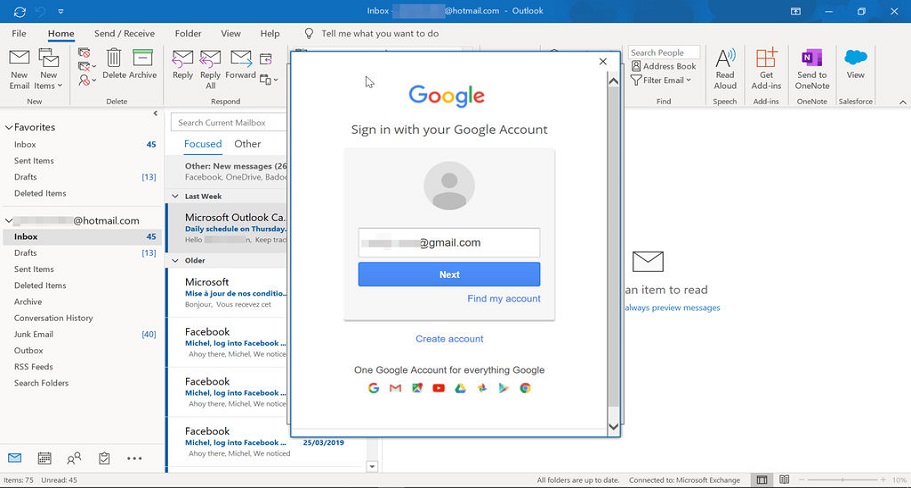Image resolution: width=911 pixels, height=488 pixels.
Task: Click the Gmail email input field
Action: (x=449, y=242)
